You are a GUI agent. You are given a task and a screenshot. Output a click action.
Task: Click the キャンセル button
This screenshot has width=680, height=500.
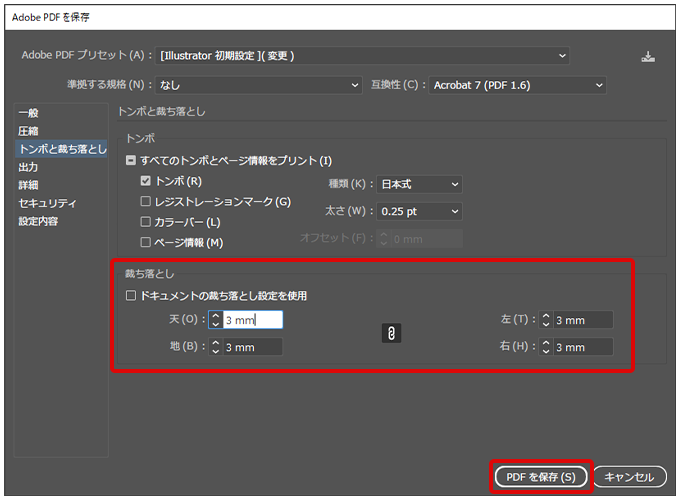click(x=629, y=477)
